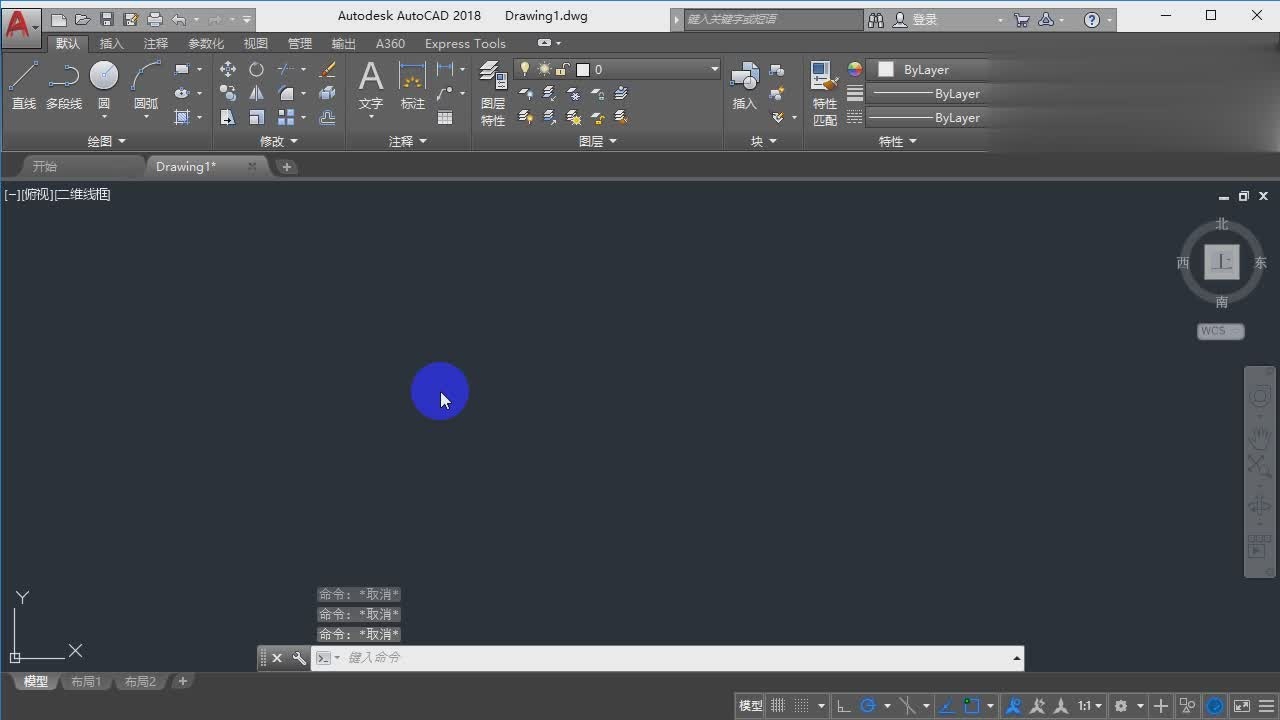Click the color wheel properties icon
1280x720 pixels.
(854, 70)
